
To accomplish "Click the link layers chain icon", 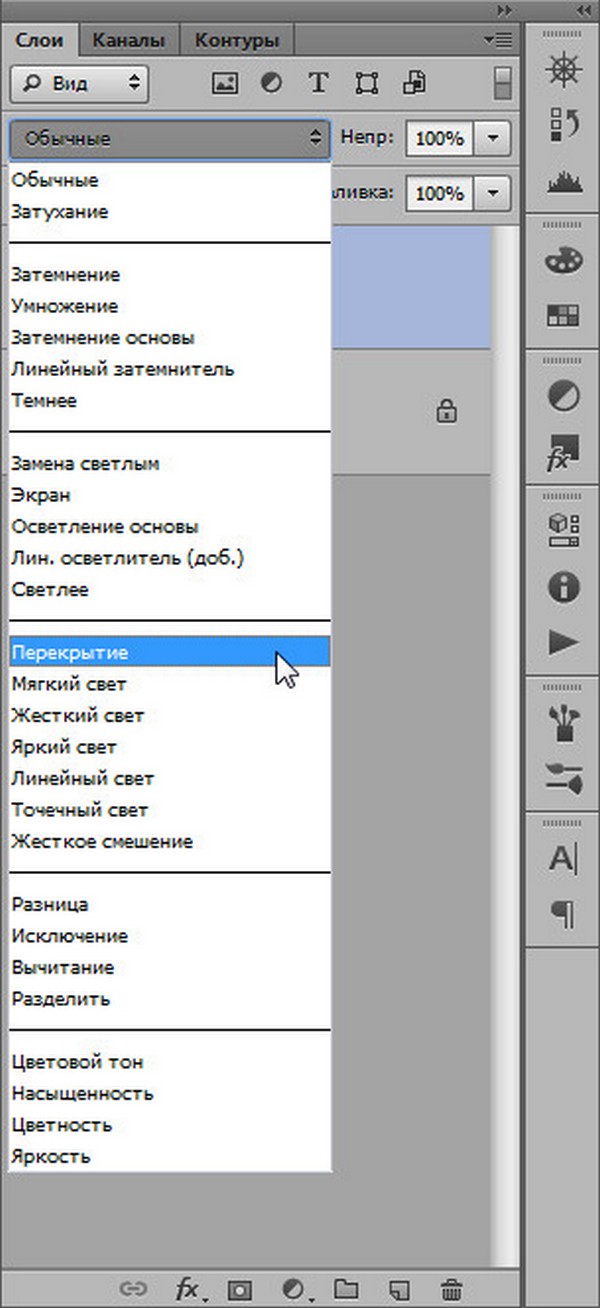I will point(133,1289).
